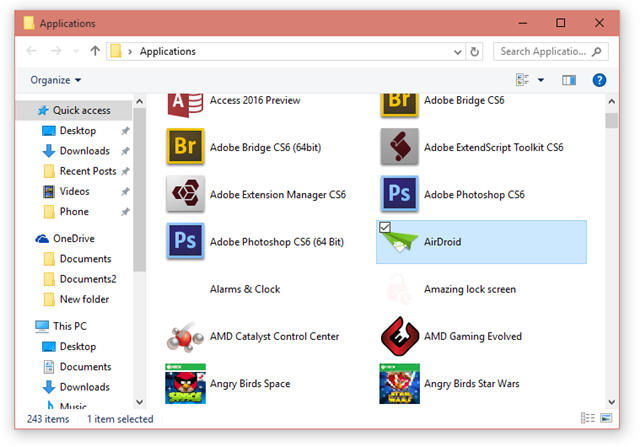This screenshot has width=640, height=447.
Task: Select the Angry Birds Space thumbnail
Action: coord(185,384)
